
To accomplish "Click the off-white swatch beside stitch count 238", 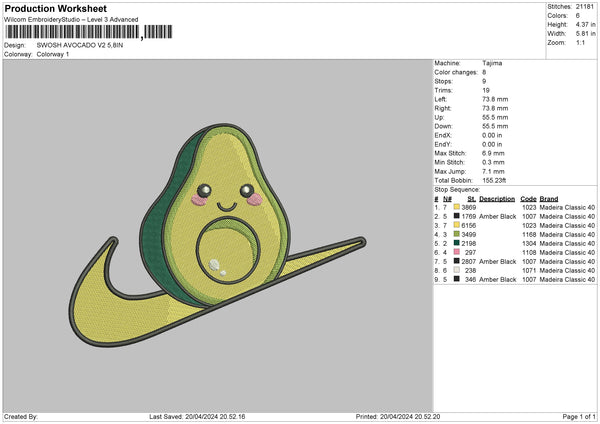I will (457, 270).
